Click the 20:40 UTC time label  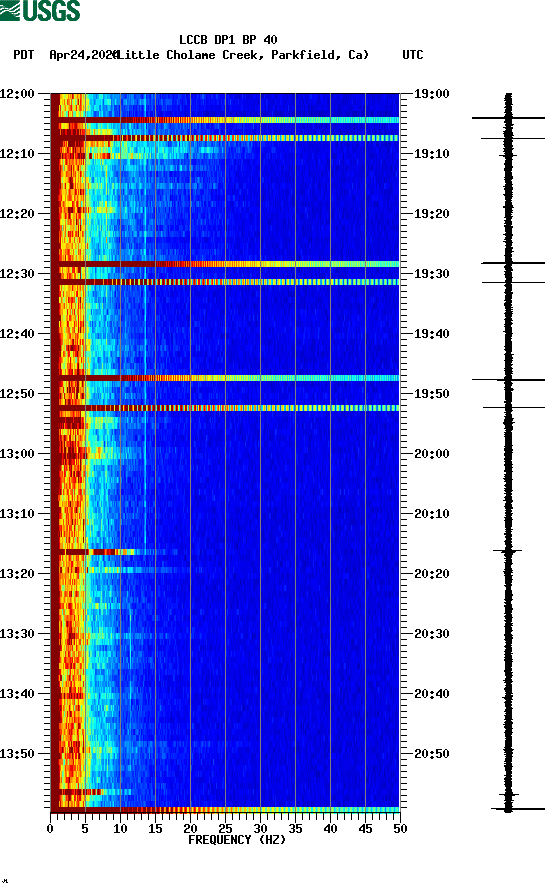coord(432,694)
